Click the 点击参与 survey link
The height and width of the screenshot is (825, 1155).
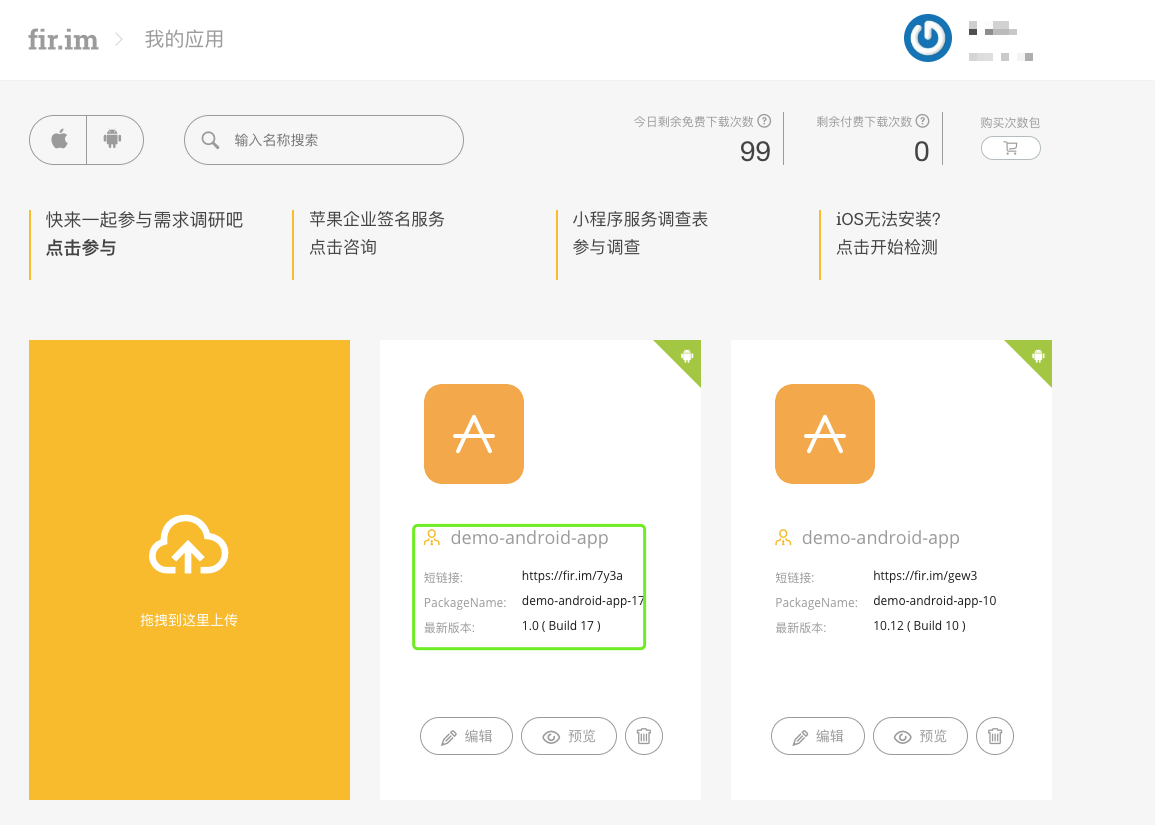coord(81,248)
